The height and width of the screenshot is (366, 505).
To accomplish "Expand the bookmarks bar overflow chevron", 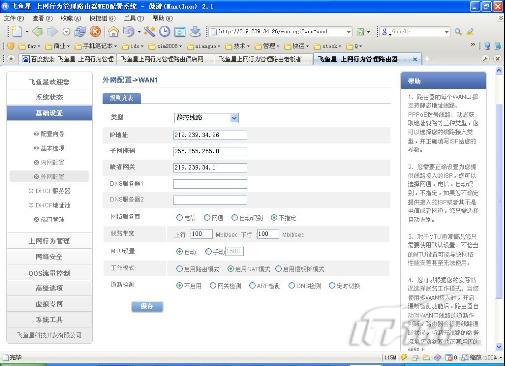I will (x=473, y=45).
